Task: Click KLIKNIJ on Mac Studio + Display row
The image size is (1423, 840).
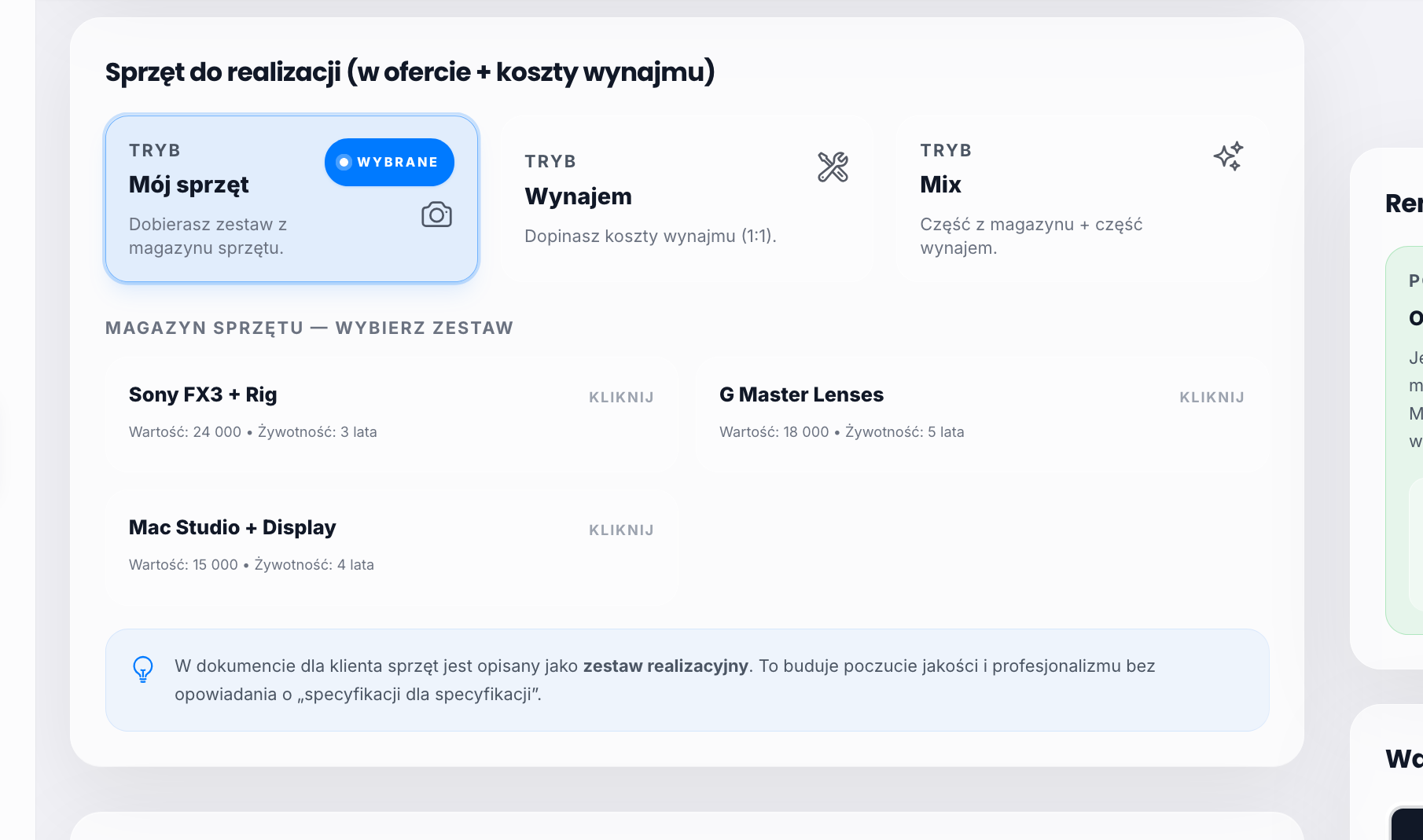Action: (621, 530)
